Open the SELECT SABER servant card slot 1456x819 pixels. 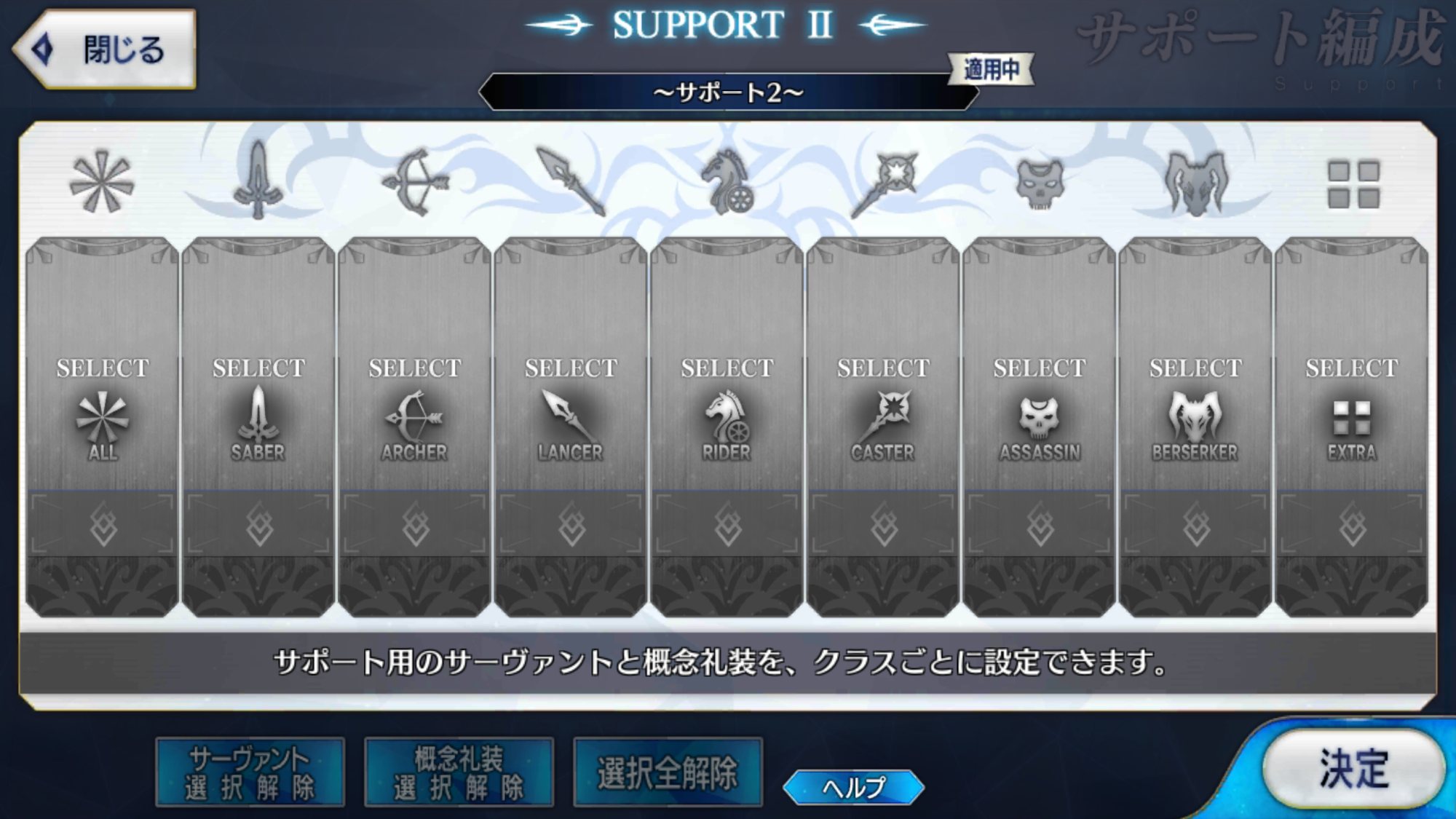click(258, 364)
